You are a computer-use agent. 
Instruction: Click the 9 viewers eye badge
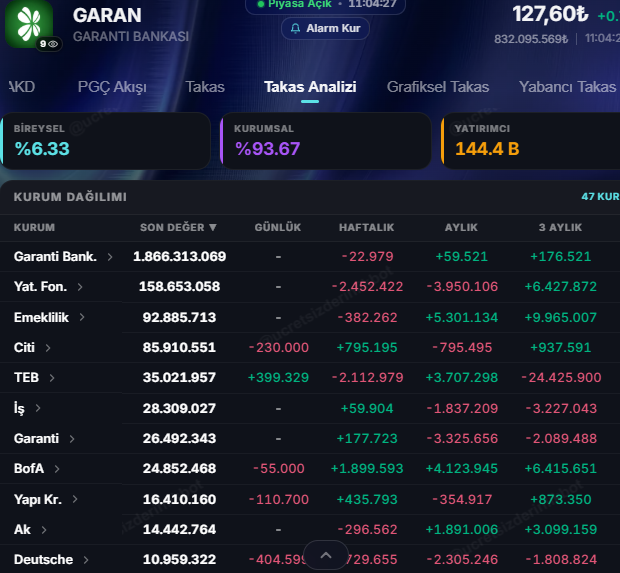[x=49, y=44]
